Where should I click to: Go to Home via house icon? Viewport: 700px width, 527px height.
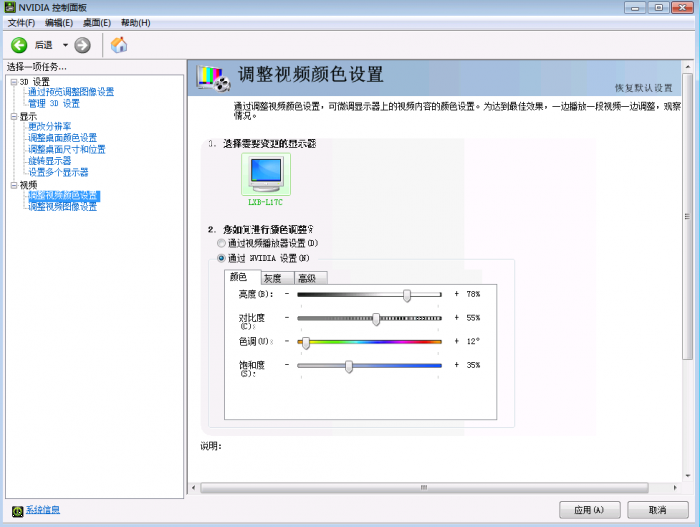[x=119, y=45]
